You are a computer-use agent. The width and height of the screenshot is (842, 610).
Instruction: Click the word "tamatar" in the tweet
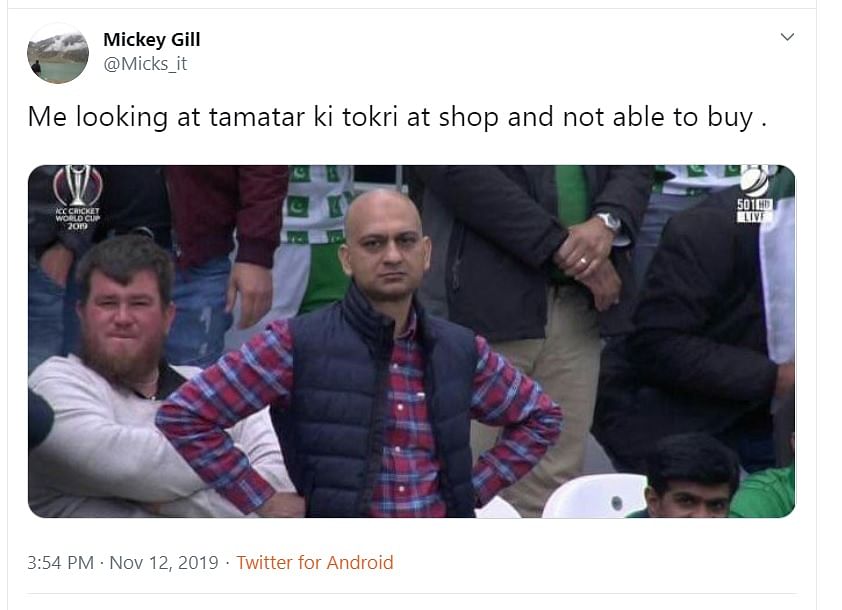(257, 117)
